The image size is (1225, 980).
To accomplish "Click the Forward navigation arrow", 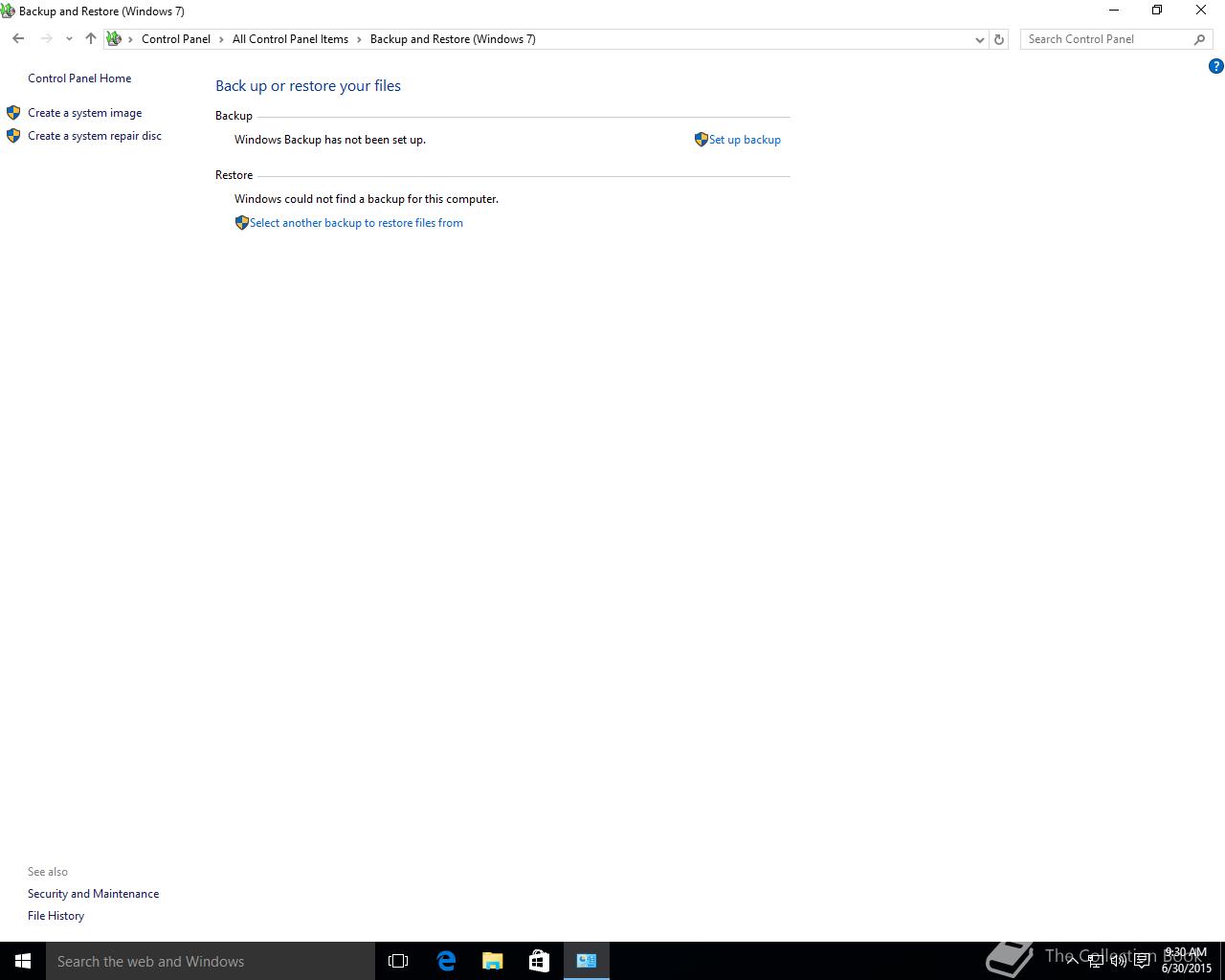I will [46, 39].
